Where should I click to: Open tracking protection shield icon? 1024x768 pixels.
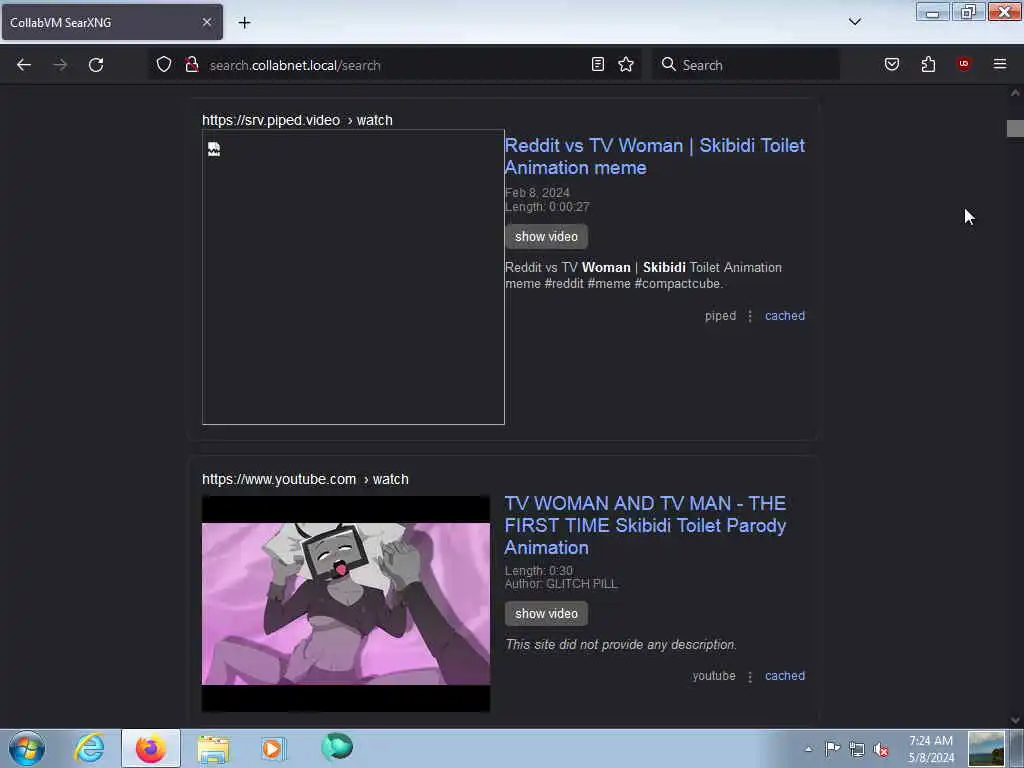[x=164, y=65]
